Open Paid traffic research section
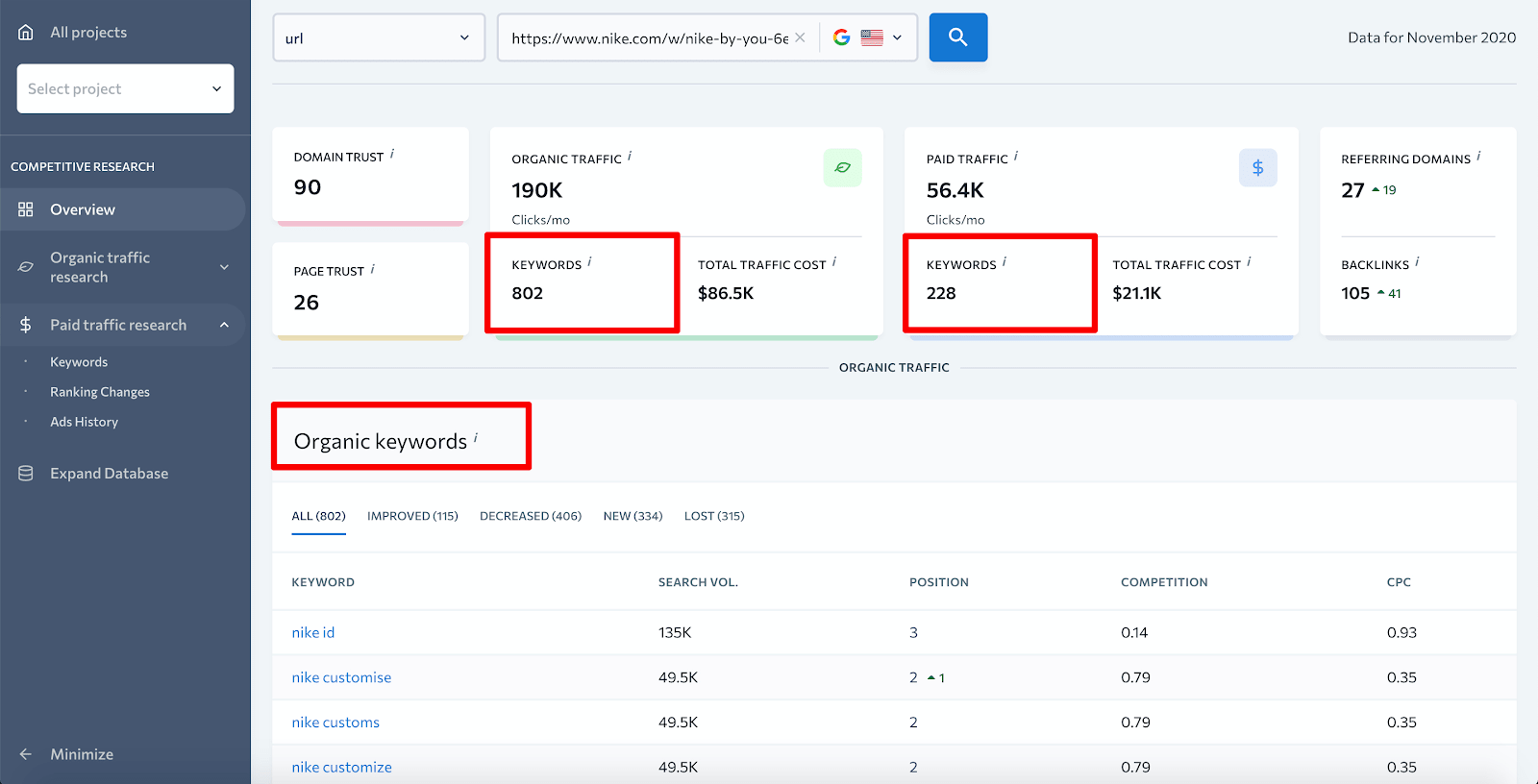The width and height of the screenshot is (1538, 784). point(118,325)
